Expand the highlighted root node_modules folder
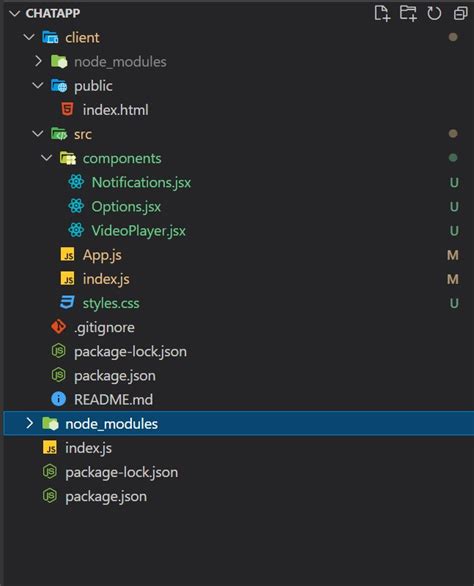474x586 pixels. tap(29, 423)
